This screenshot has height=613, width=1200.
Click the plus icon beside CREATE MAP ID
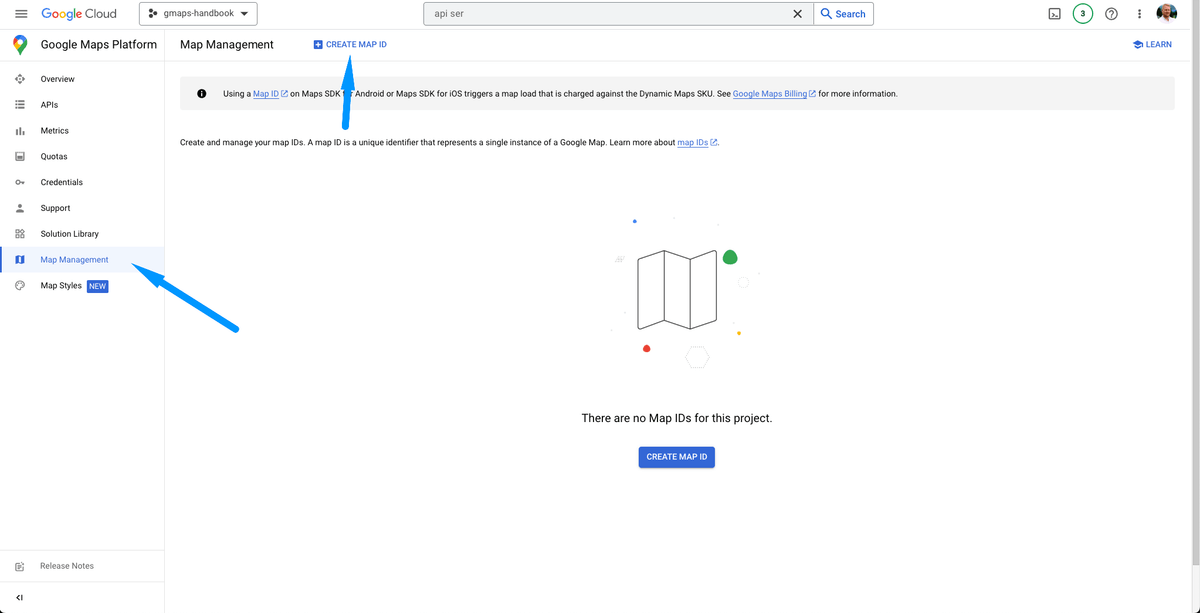point(318,45)
